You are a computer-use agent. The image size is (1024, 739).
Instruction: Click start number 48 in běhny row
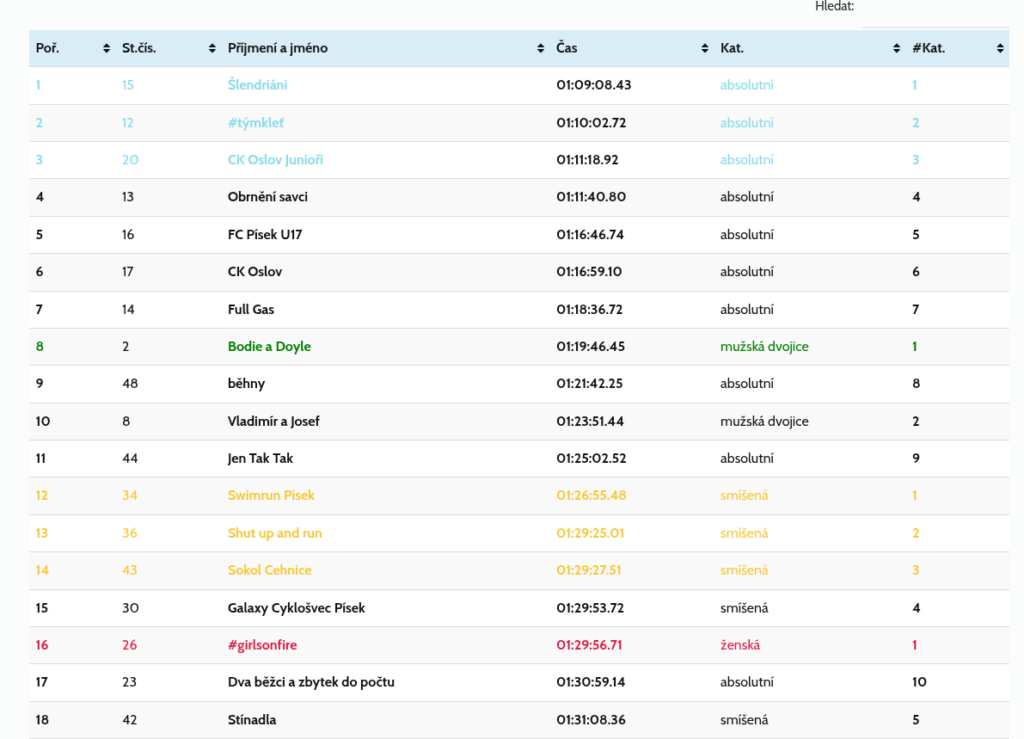[130, 384]
